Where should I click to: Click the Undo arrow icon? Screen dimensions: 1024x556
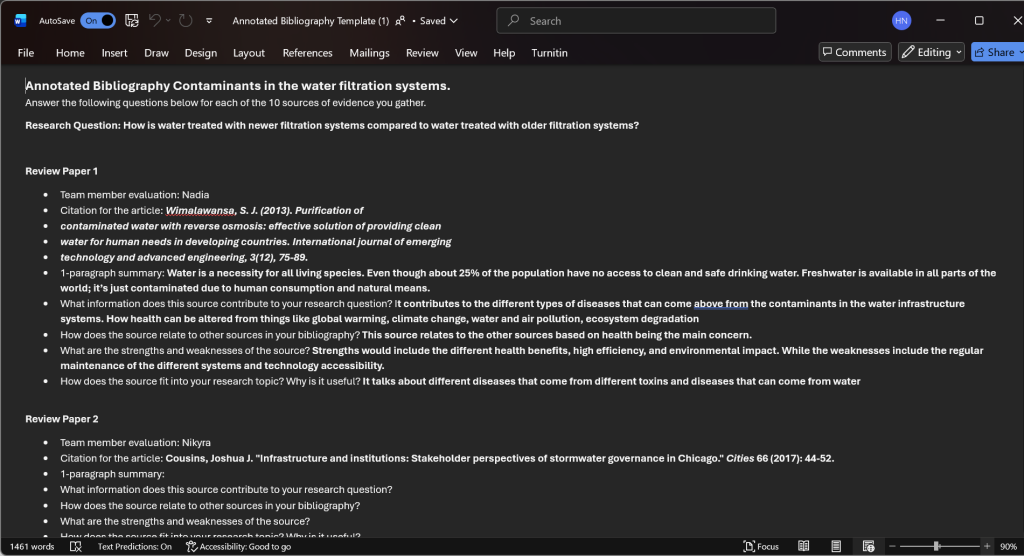(155, 20)
